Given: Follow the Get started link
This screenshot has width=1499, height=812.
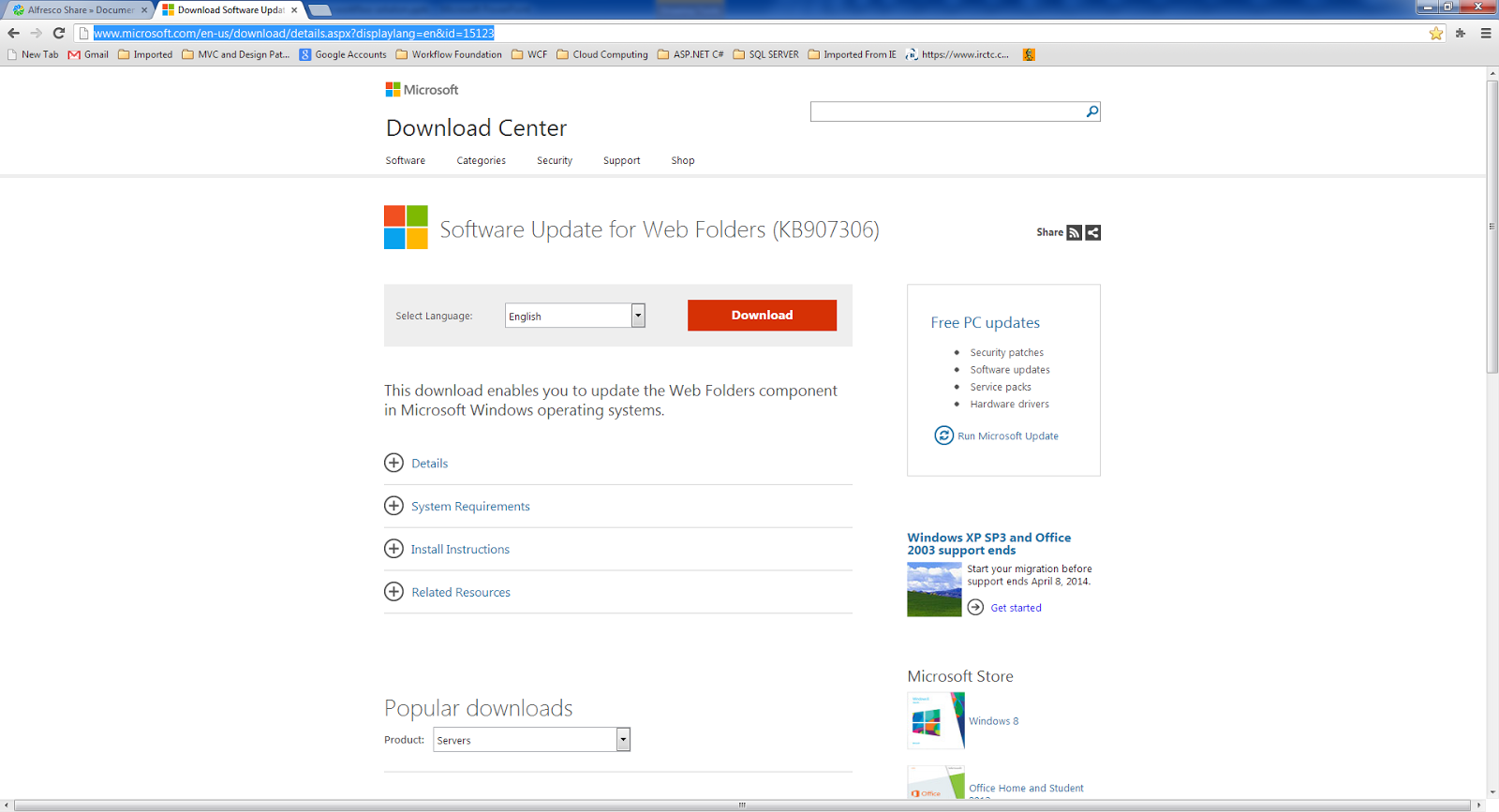Looking at the screenshot, I should [1016, 607].
